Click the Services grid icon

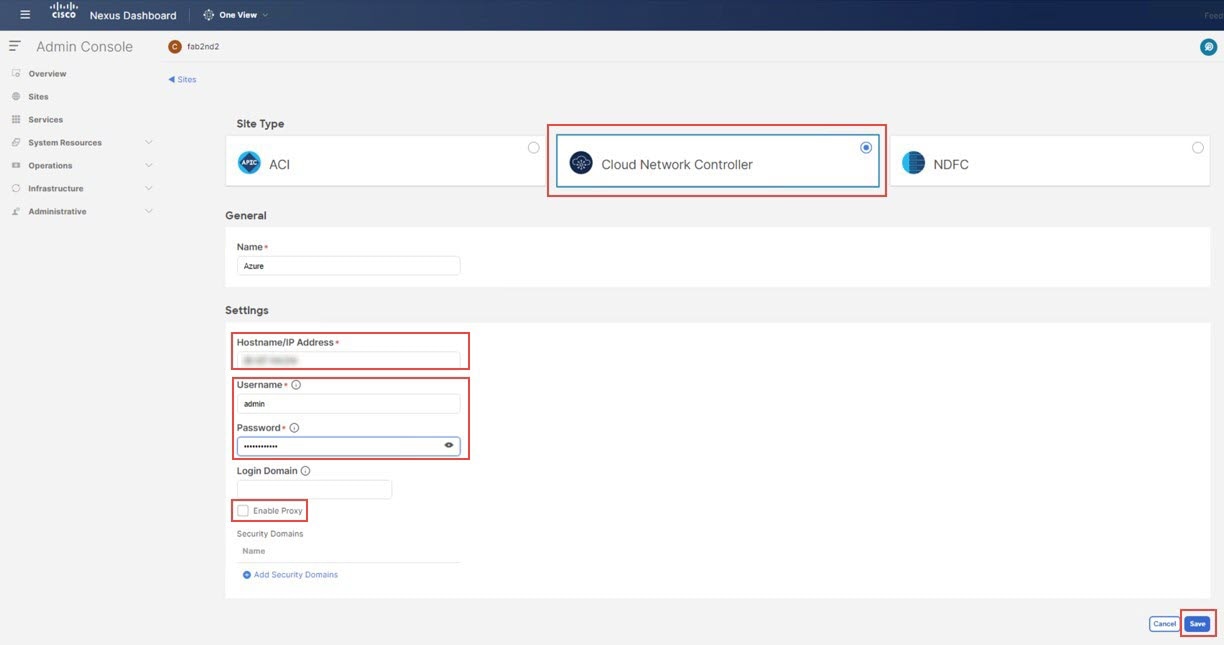16,120
